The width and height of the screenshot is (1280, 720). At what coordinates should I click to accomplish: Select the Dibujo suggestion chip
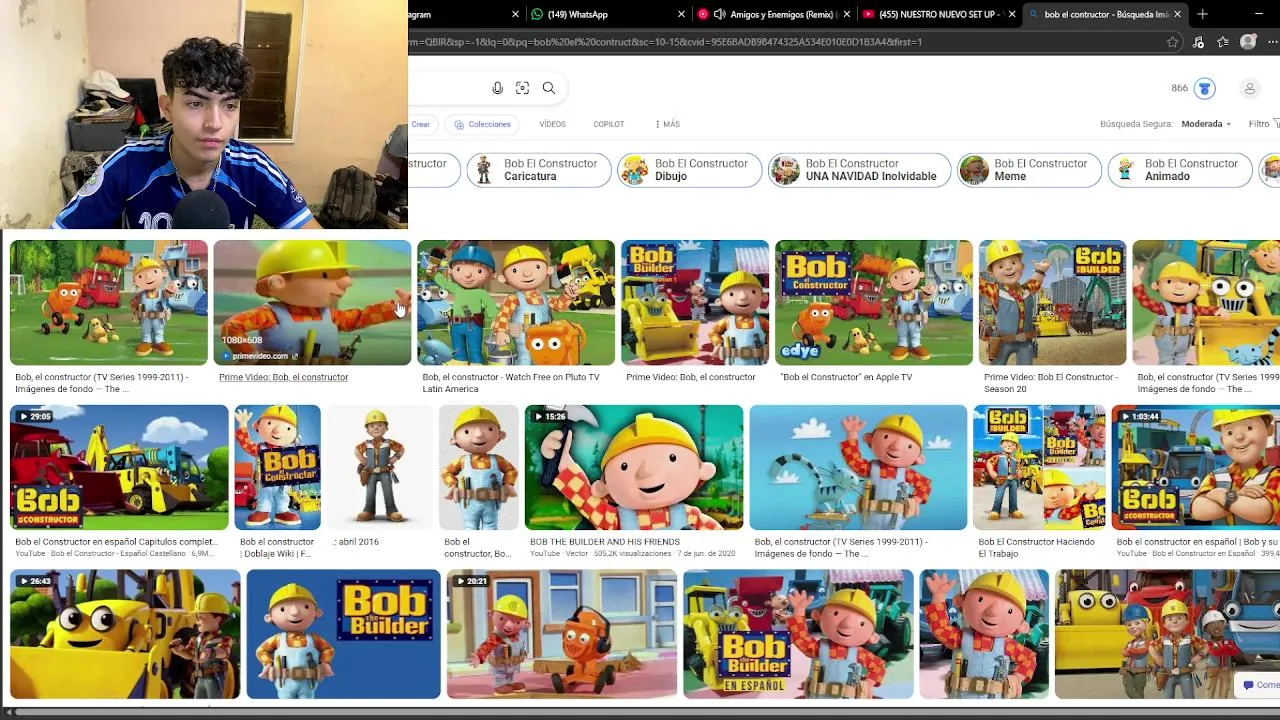(689, 170)
